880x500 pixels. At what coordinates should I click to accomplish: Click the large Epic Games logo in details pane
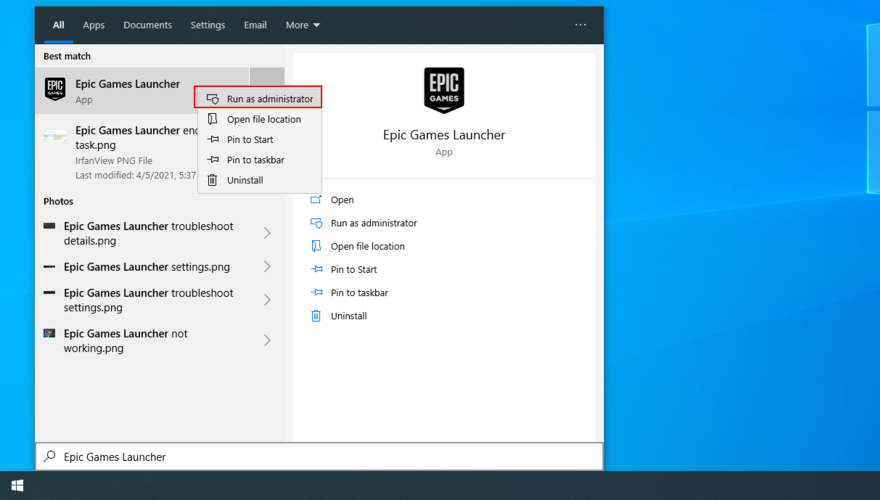pyautogui.click(x=444, y=90)
